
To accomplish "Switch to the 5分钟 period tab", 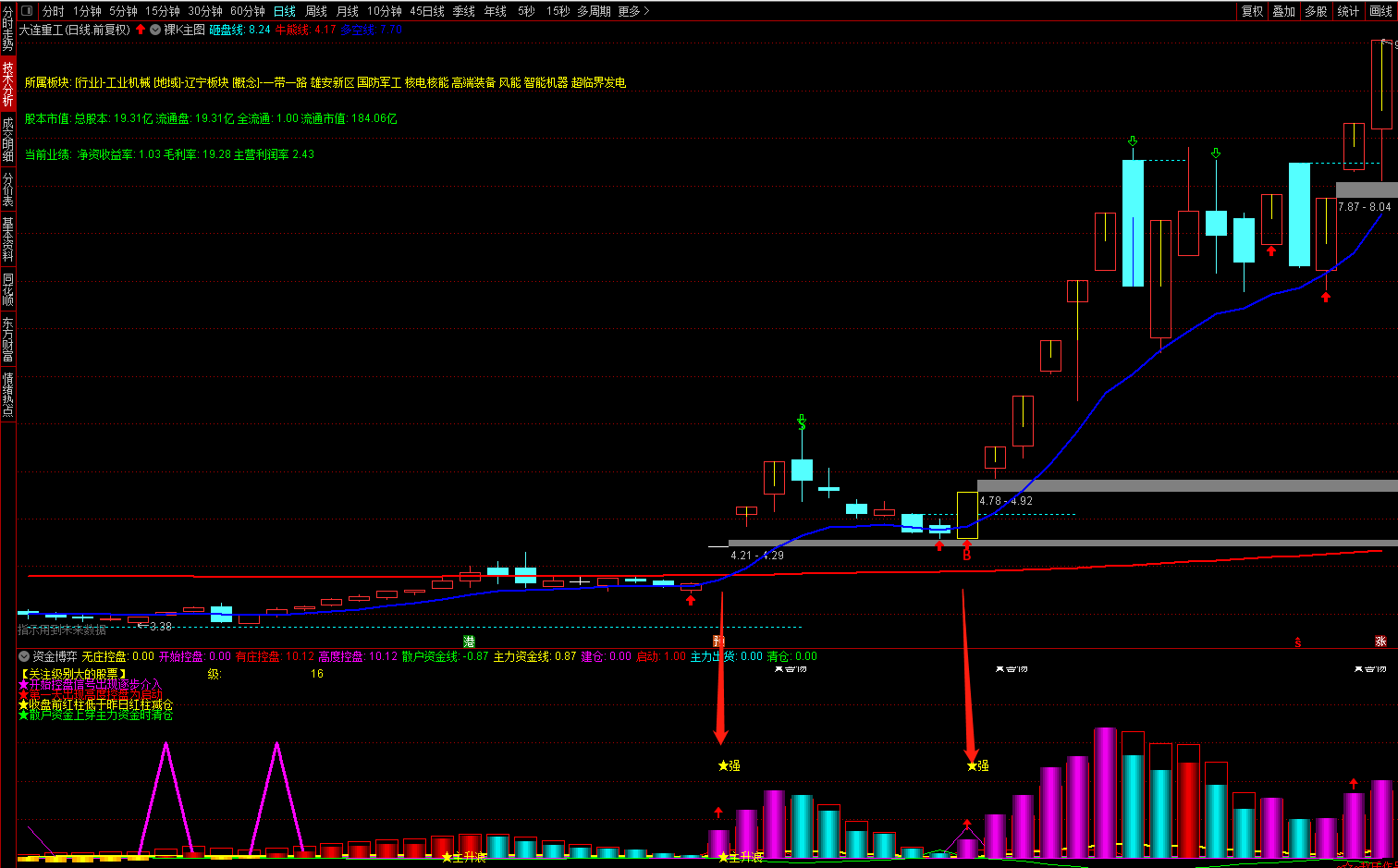I will [x=123, y=11].
